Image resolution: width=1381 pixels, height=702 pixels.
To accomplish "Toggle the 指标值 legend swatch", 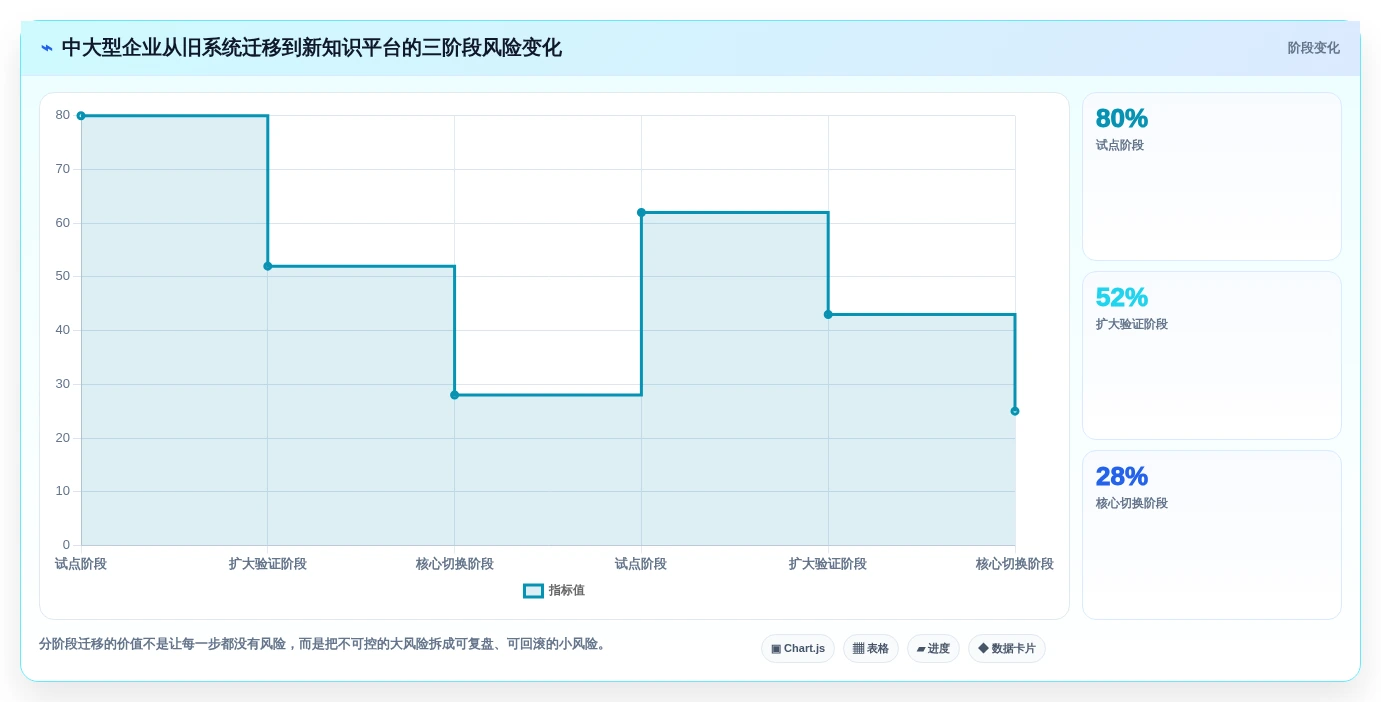I will coord(533,591).
